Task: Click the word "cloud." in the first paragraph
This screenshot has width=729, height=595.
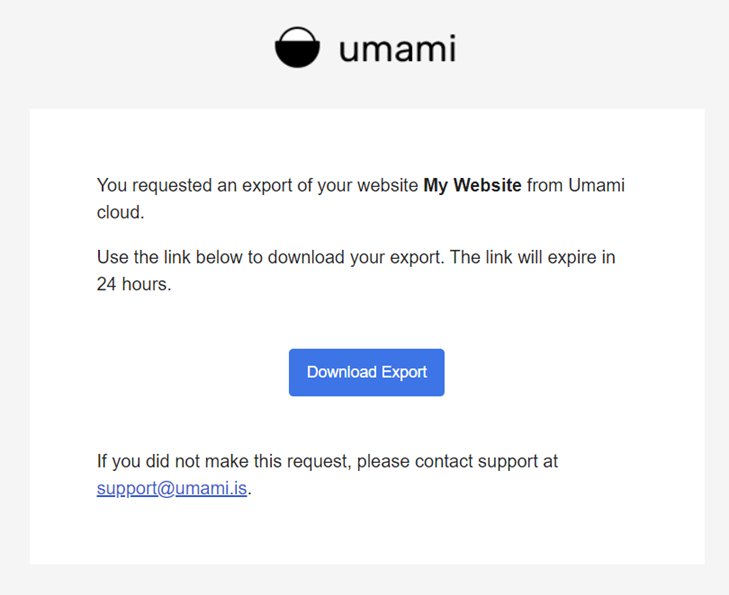Action: click(120, 213)
